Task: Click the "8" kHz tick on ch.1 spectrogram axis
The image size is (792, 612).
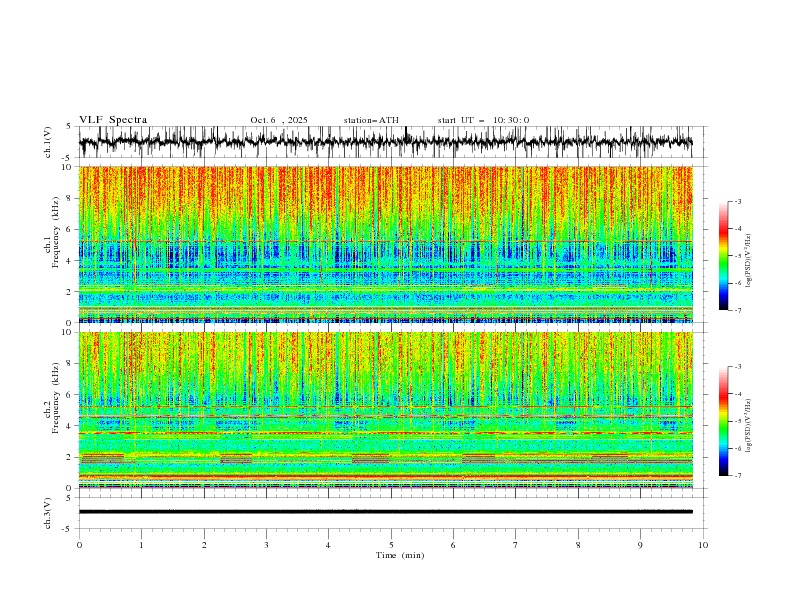Action: (x=71, y=198)
